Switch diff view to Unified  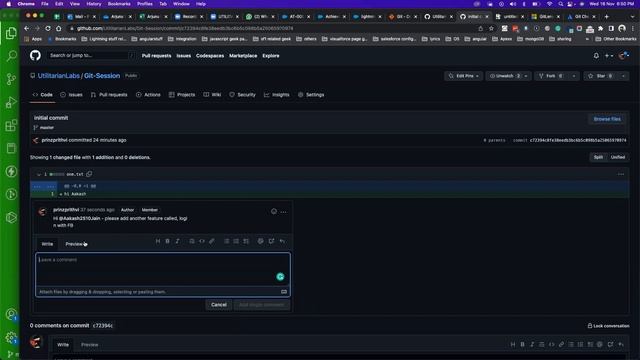point(618,157)
